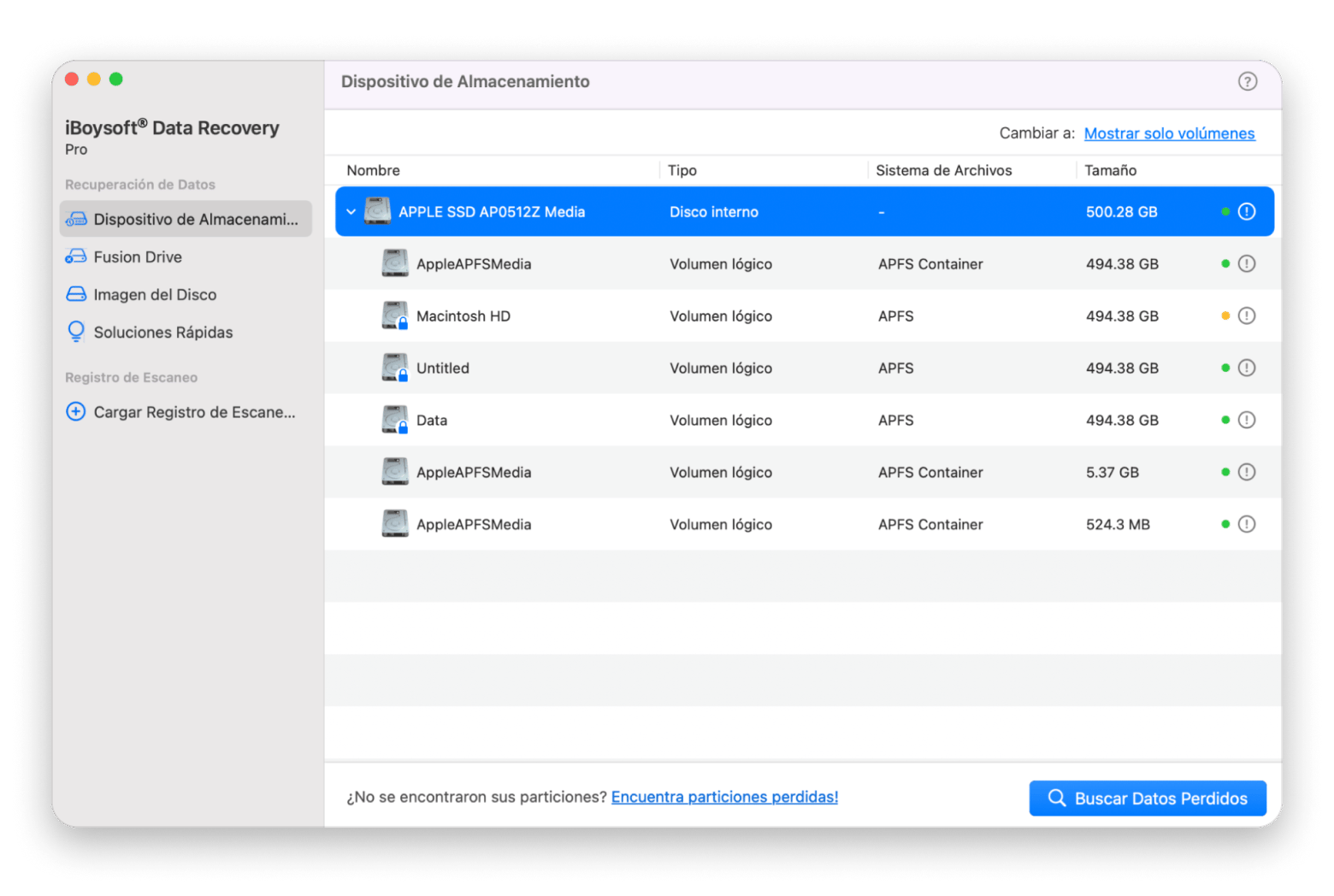Click the green status dot for Data
Viewport: 1334px width, 896px height.
[1225, 420]
